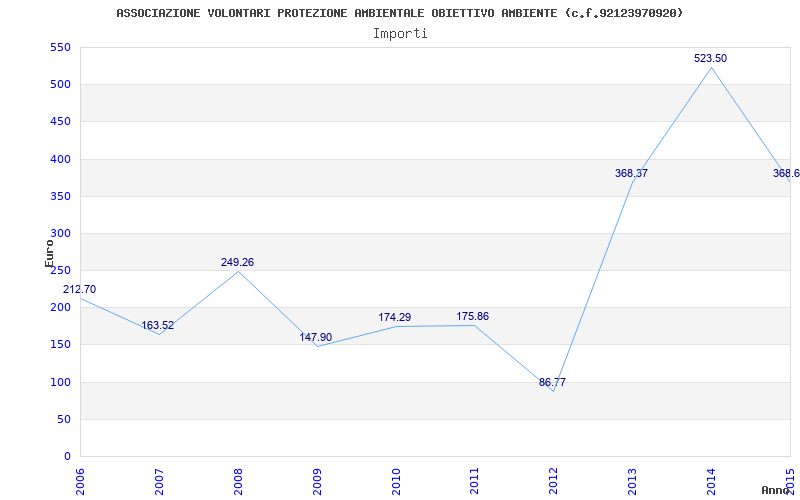Click the 163.52 data label

[157, 326]
